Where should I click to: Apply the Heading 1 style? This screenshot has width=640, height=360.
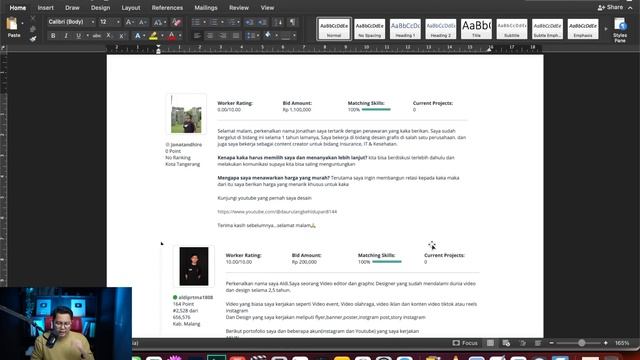pos(405,29)
